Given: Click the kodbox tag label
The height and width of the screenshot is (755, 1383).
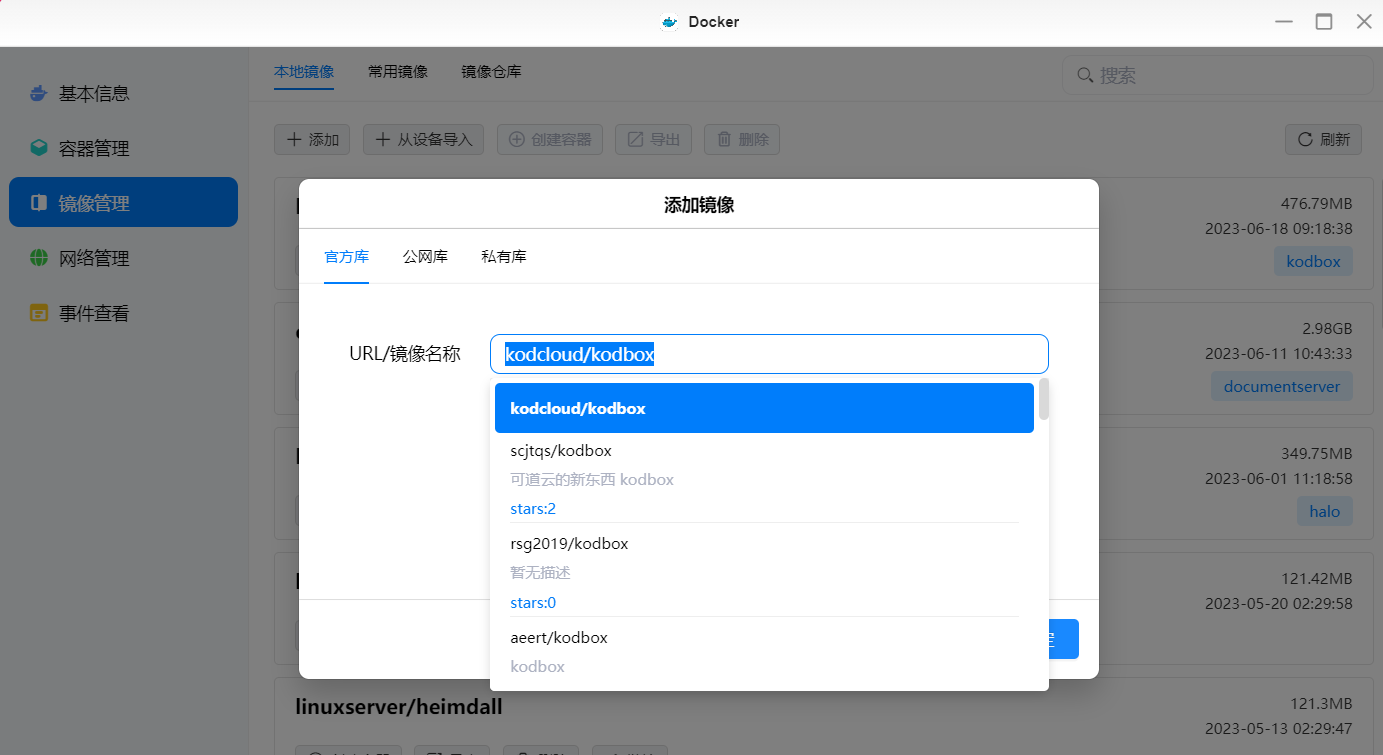Looking at the screenshot, I should pyautogui.click(x=1313, y=262).
